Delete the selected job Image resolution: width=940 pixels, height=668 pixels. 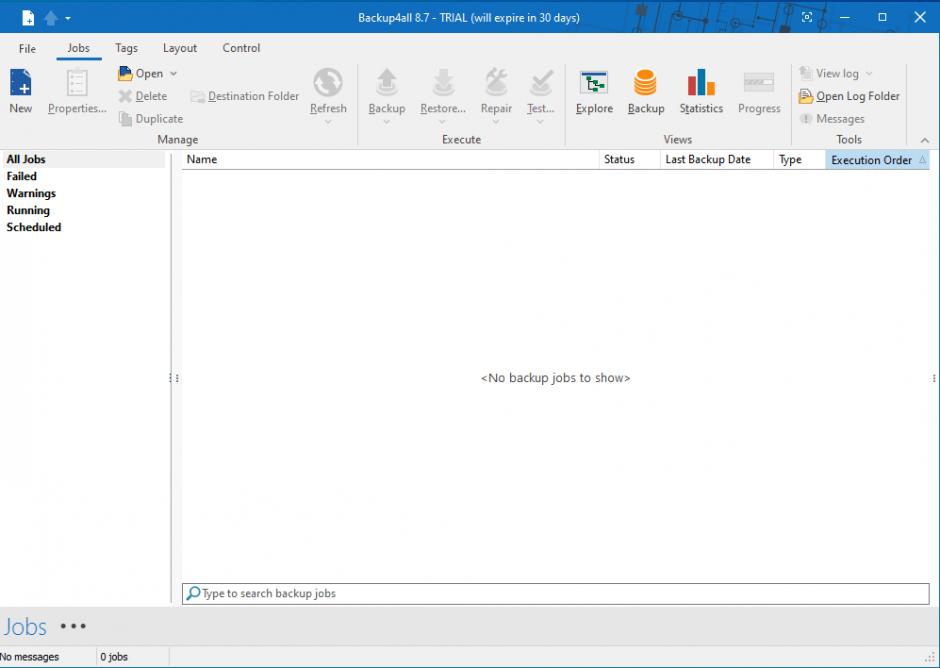click(x=143, y=96)
